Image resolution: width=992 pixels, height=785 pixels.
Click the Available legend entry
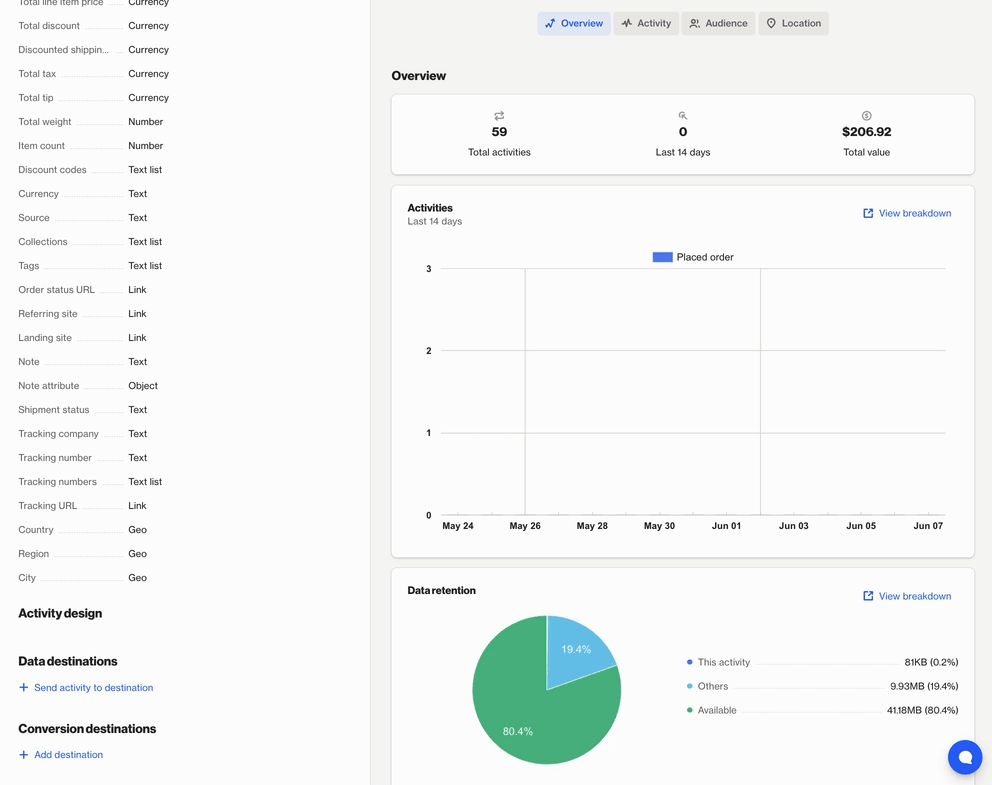coord(822,710)
